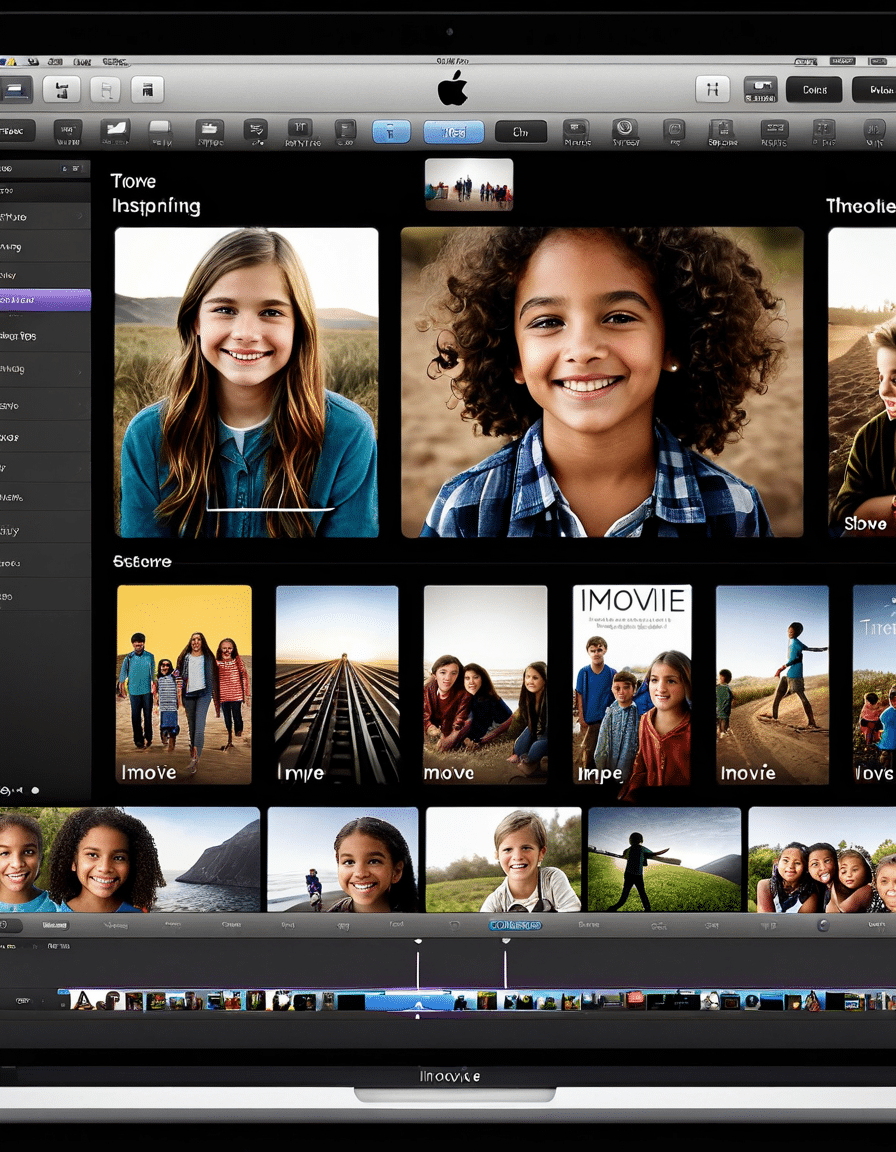Select the wide blue highlighted toolbar tab

(x=454, y=132)
